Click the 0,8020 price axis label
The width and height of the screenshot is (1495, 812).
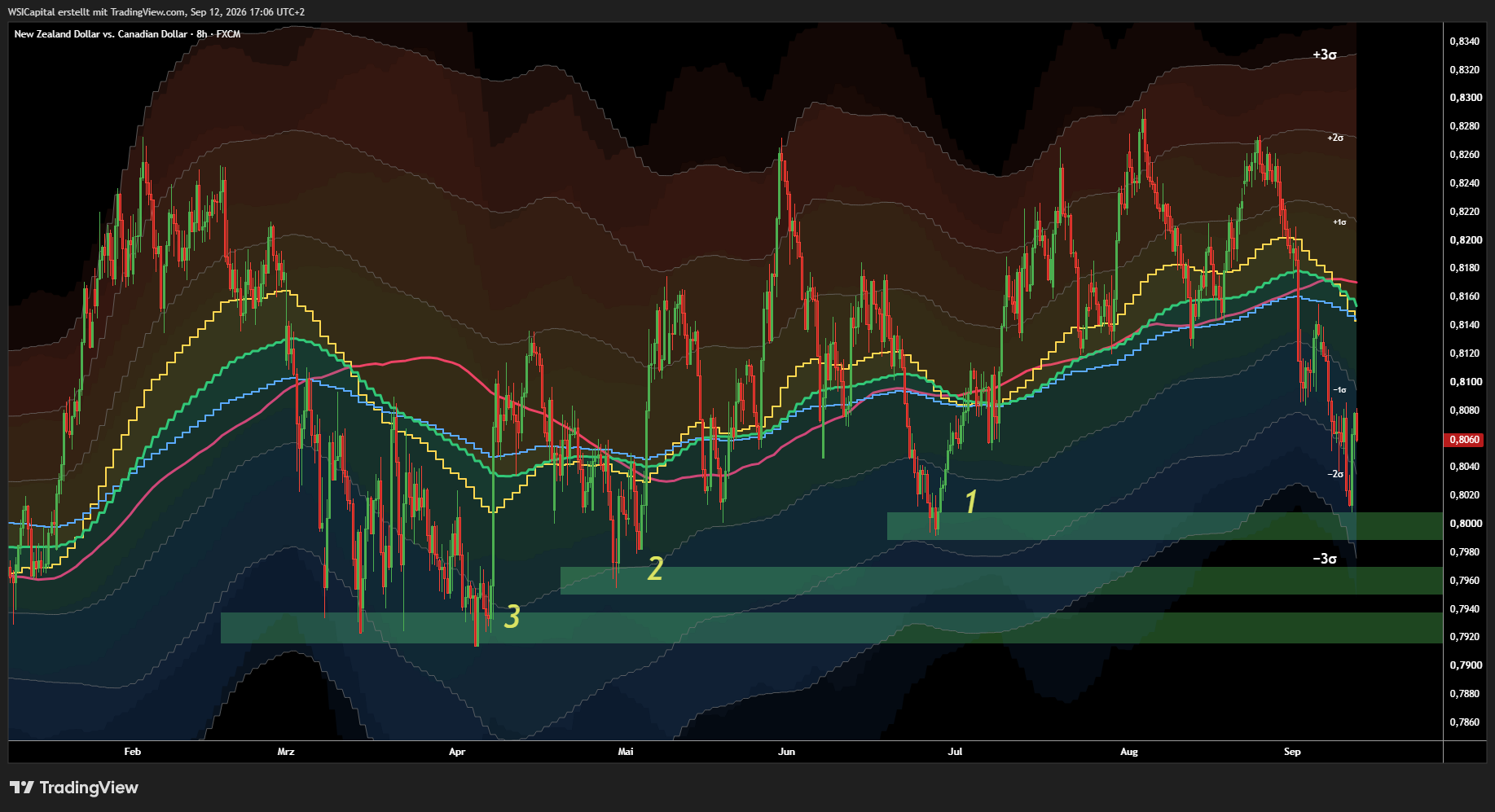1465,495
